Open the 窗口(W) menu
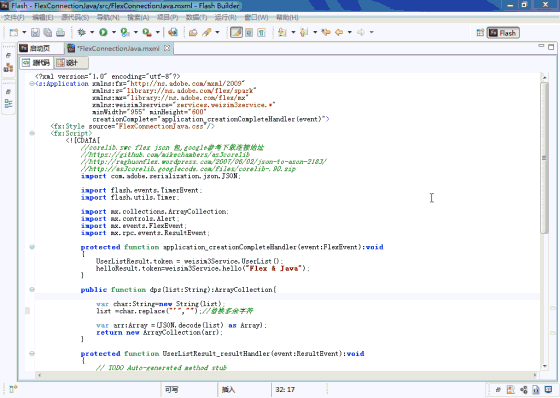The image size is (560, 398). coord(256,17)
